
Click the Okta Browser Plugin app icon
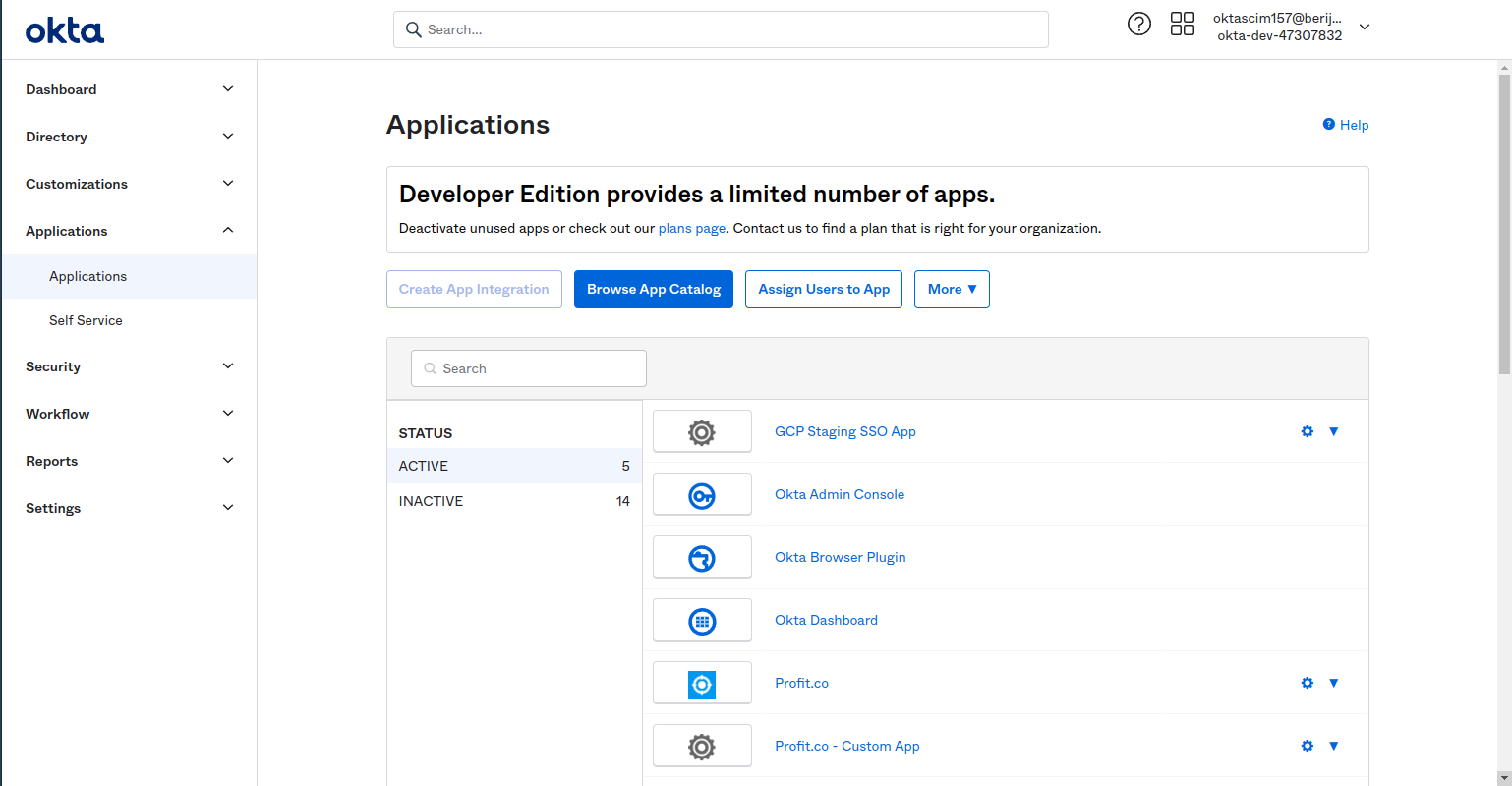coord(702,557)
